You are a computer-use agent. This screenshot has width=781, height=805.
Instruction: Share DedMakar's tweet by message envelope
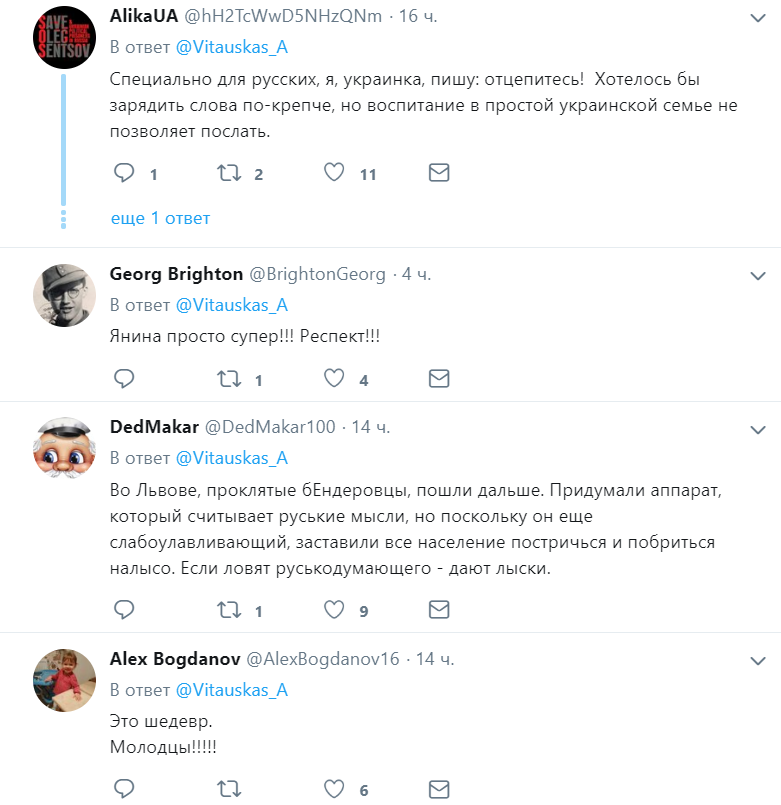click(x=439, y=609)
